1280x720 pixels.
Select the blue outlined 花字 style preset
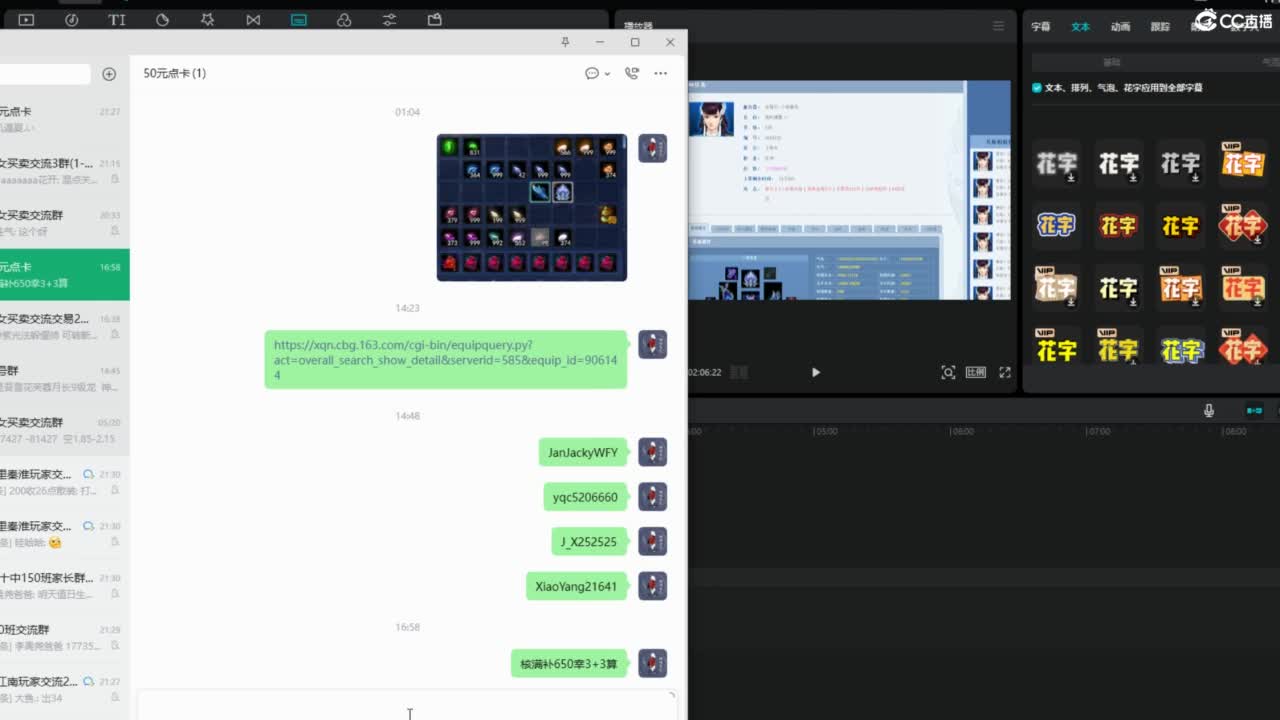pos(1056,226)
